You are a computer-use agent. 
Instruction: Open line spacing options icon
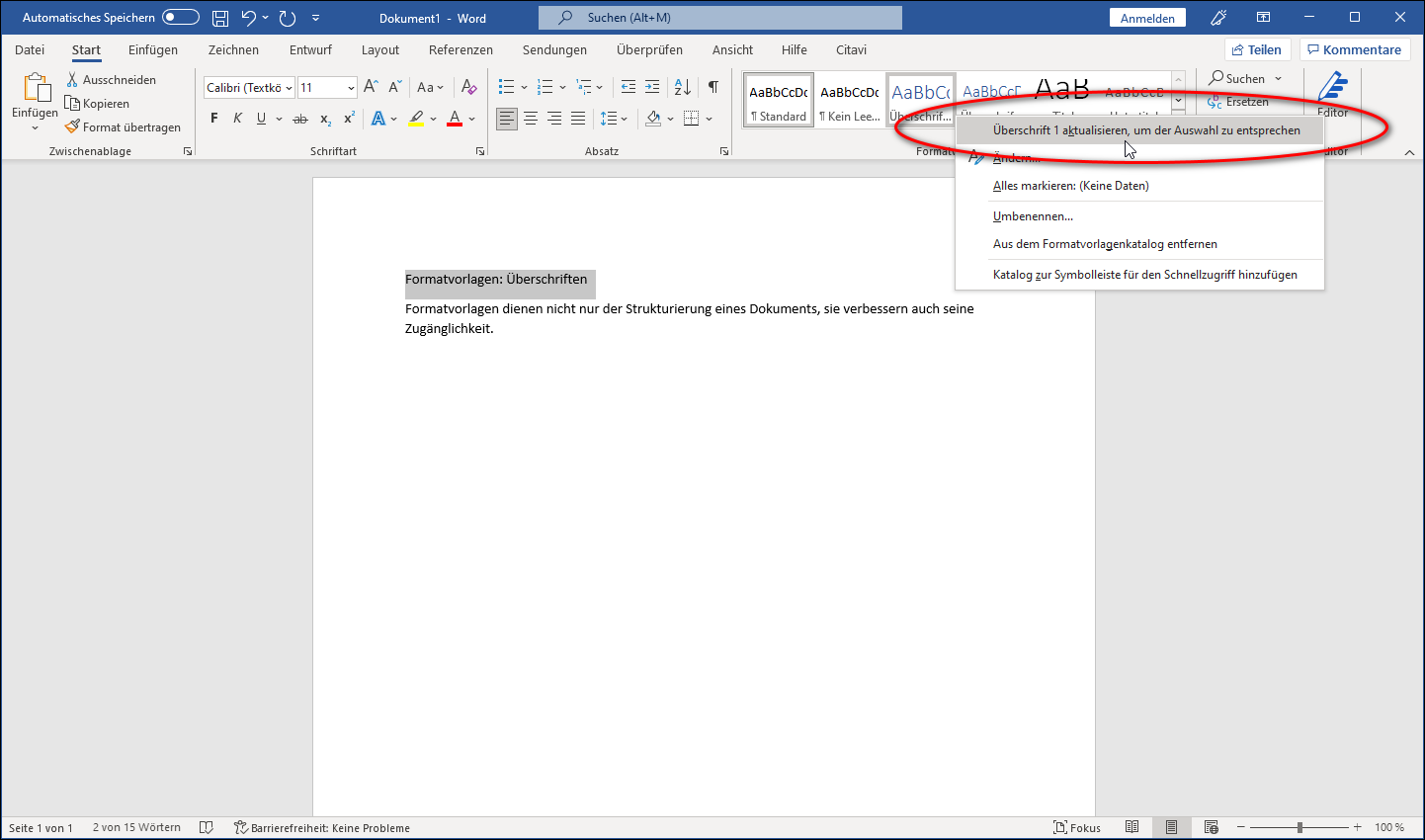tap(609, 119)
